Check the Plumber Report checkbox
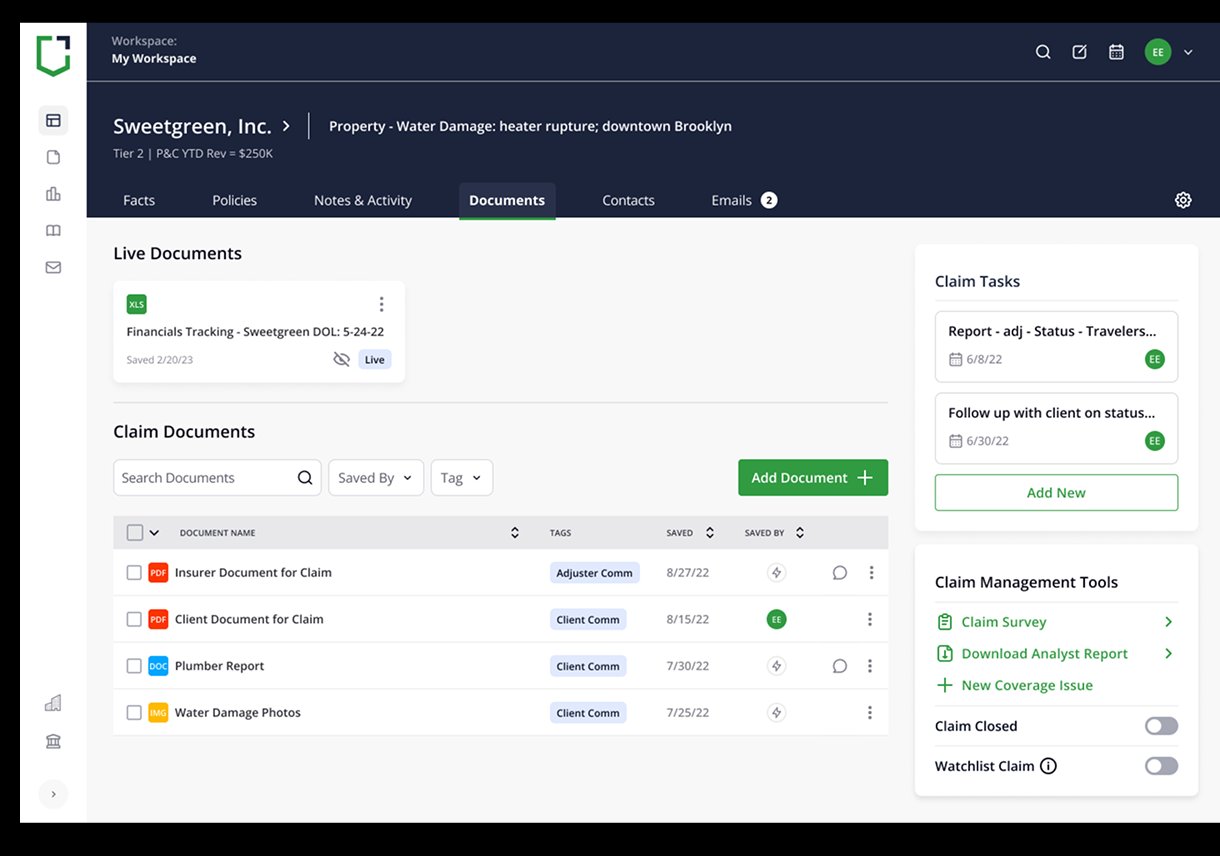1220x856 pixels. [x=134, y=666]
